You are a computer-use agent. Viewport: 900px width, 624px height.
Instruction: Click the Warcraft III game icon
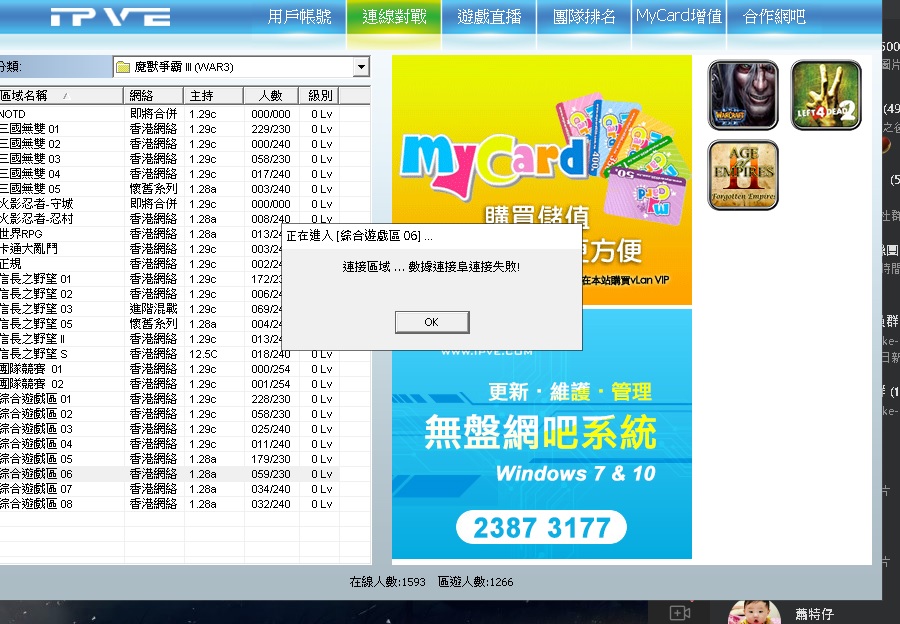742,95
